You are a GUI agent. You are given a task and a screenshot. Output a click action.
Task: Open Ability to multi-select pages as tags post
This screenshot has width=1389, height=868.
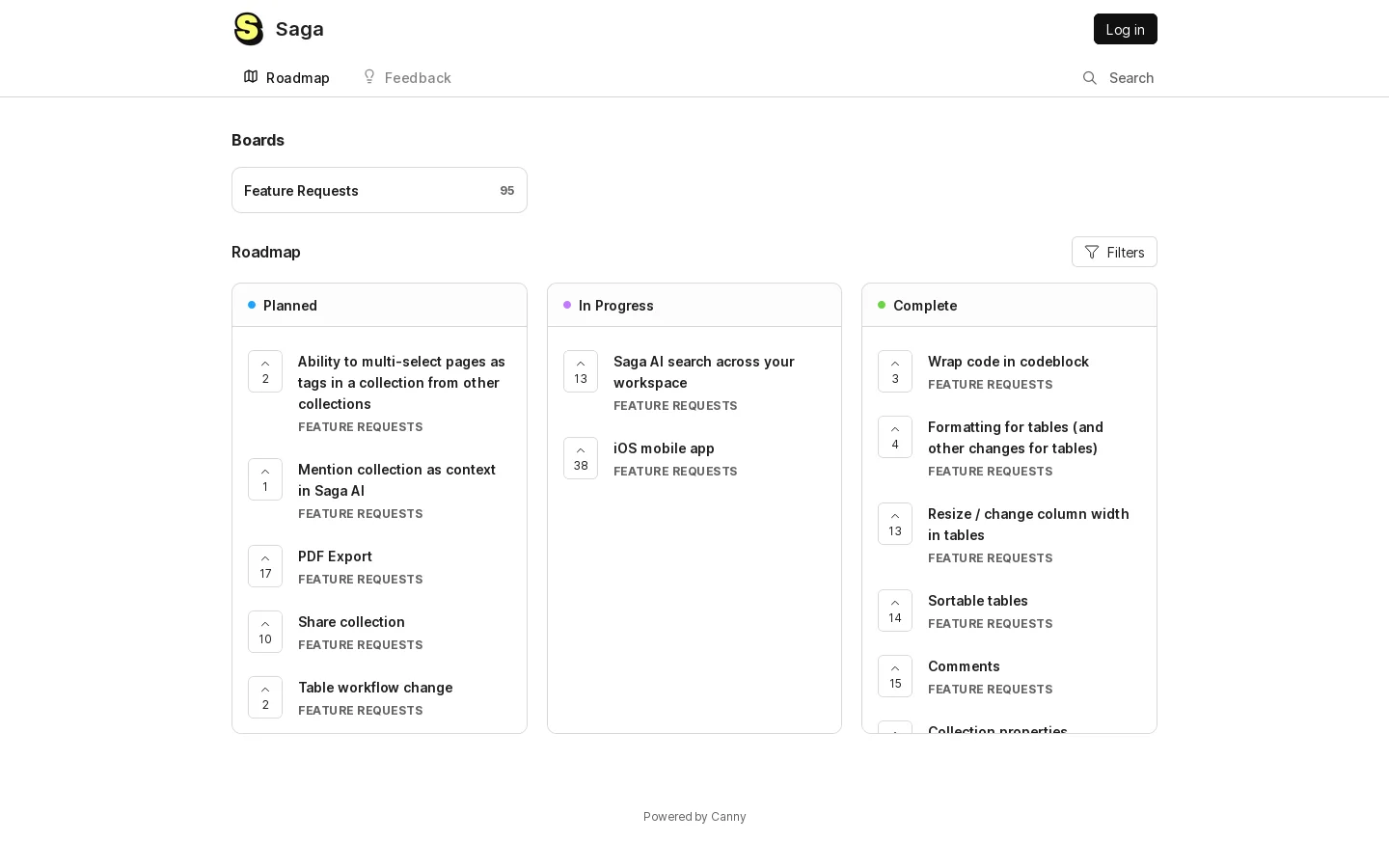(401, 383)
